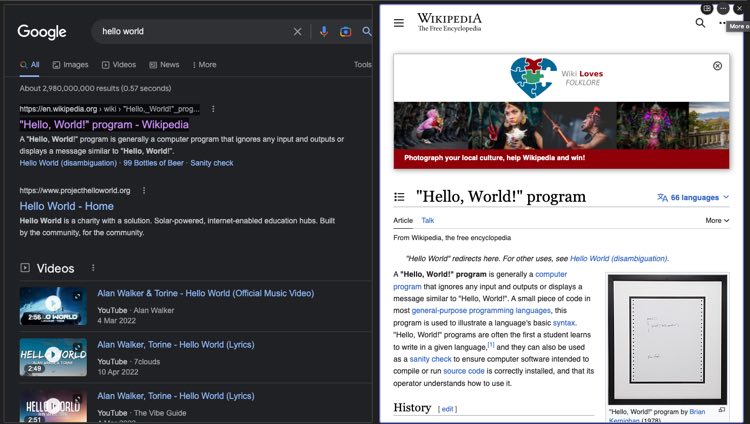The image size is (750, 424).
Task: Click the side panel layout icon
Action: [706, 9]
